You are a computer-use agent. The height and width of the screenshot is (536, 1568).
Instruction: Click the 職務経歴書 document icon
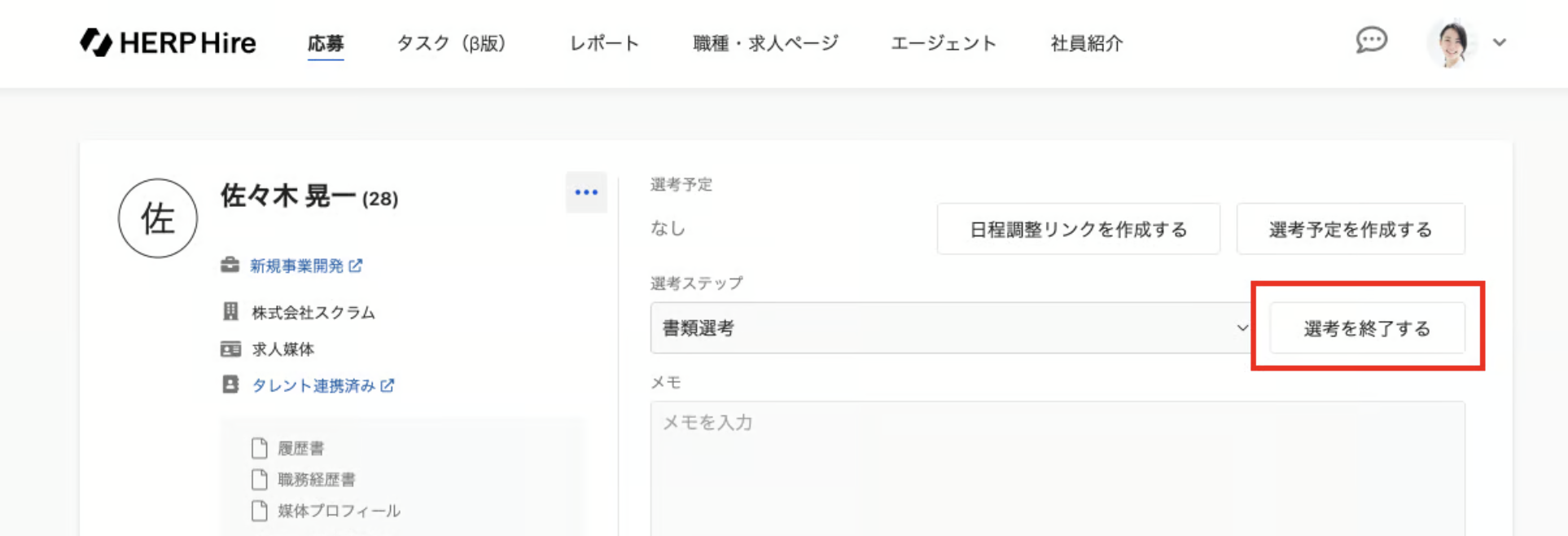tap(260, 479)
